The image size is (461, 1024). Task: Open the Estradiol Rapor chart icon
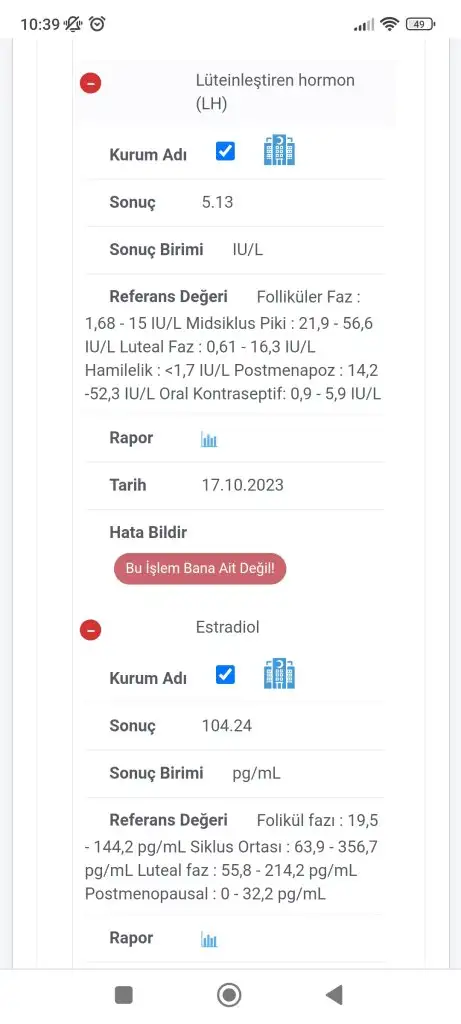(x=209, y=940)
